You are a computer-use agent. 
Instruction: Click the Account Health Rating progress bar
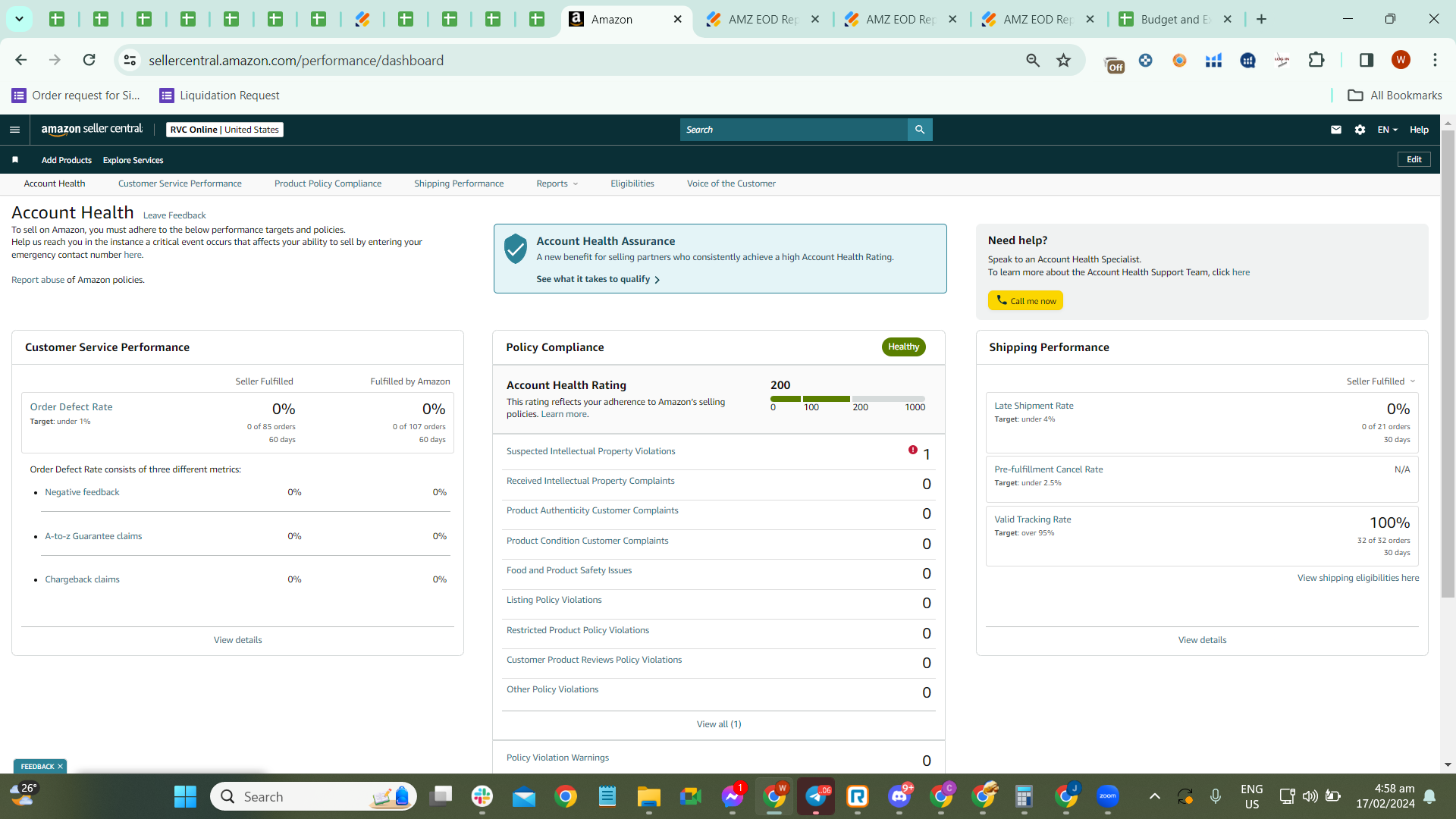(x=848, y=399)
